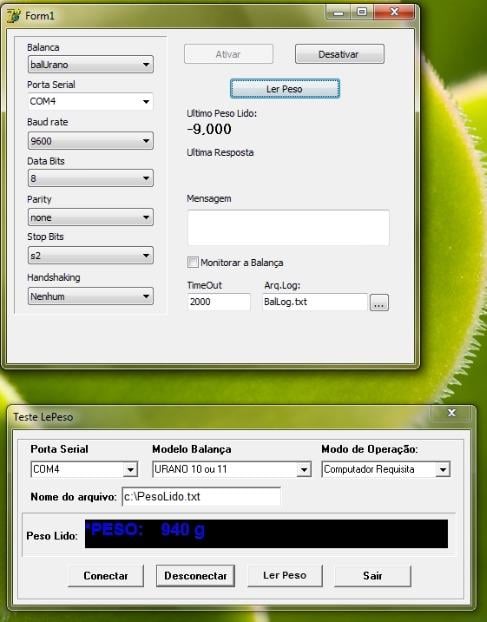Expand the Handshaking Nenhum dropdown

pos(91,296)
